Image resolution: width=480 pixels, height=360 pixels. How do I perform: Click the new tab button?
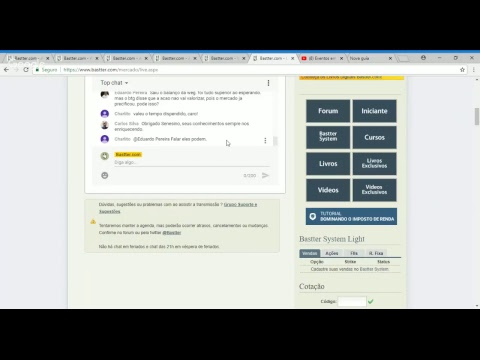point(403,59)
